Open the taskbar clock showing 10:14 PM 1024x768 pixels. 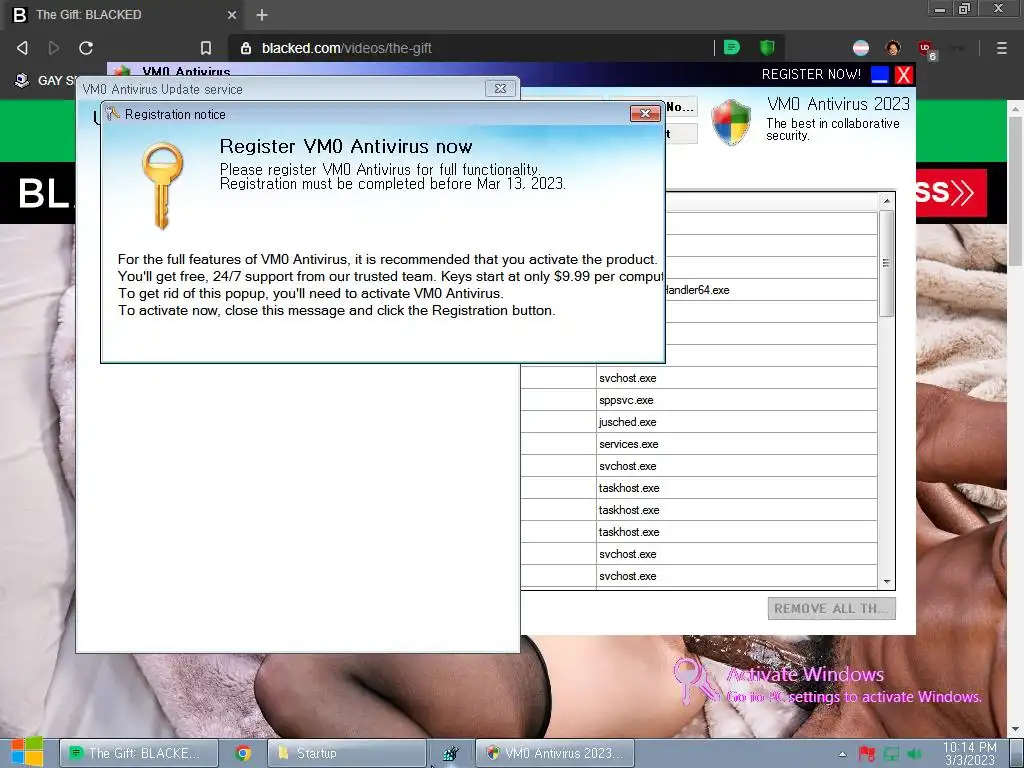pyautogui.click(x=969, y=753)
